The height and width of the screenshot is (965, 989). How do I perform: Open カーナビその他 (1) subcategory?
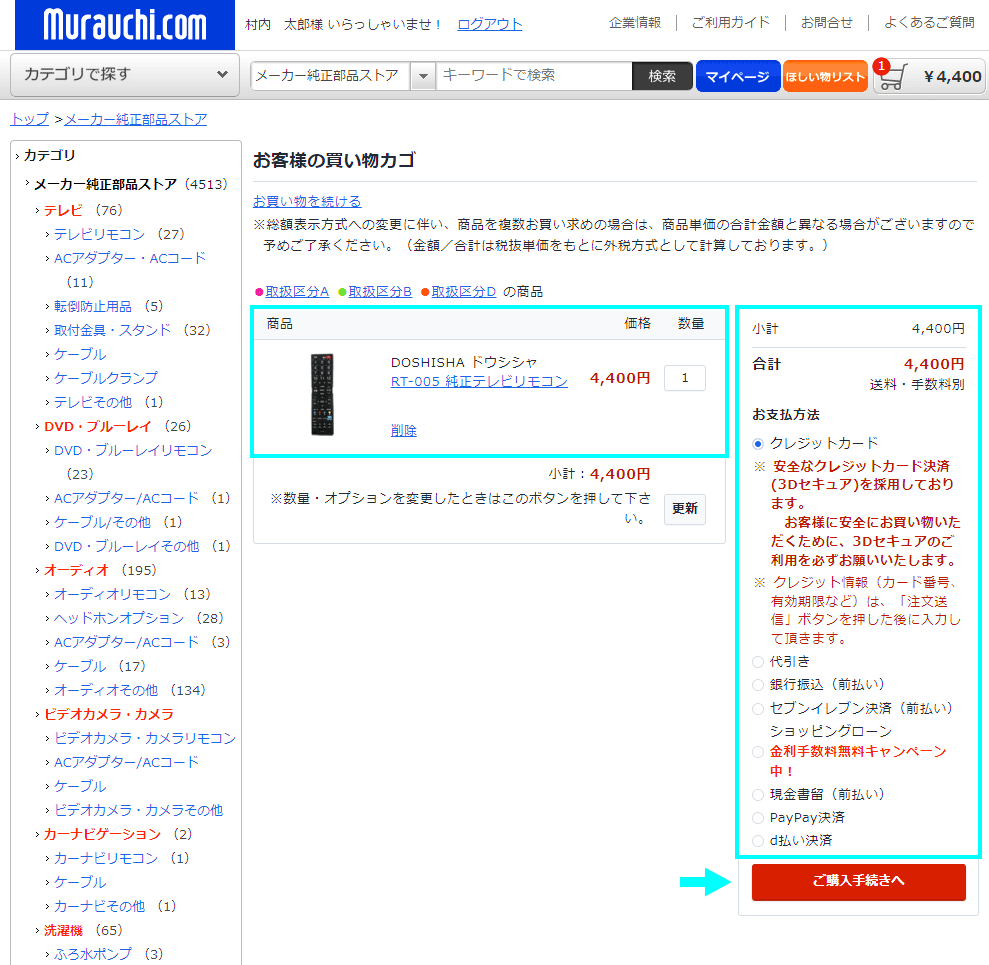[99, 906]
